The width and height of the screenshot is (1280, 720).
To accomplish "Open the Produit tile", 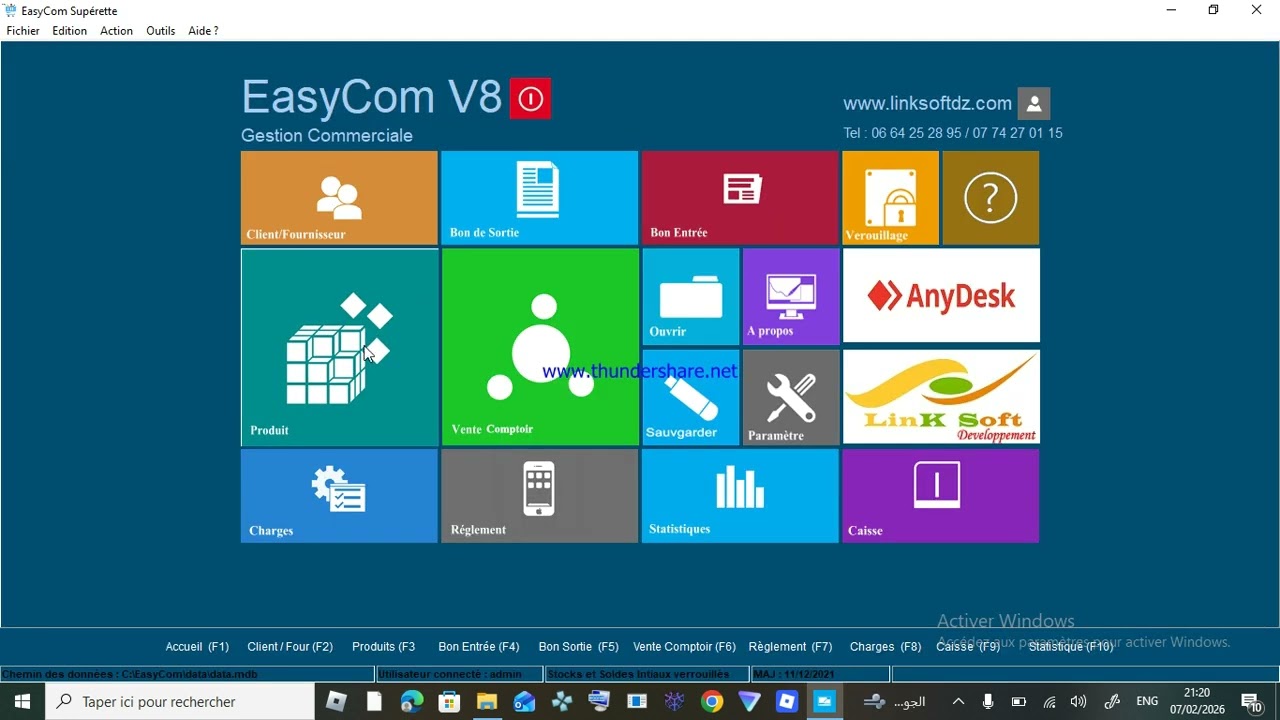I will click(x=340, y=347).
